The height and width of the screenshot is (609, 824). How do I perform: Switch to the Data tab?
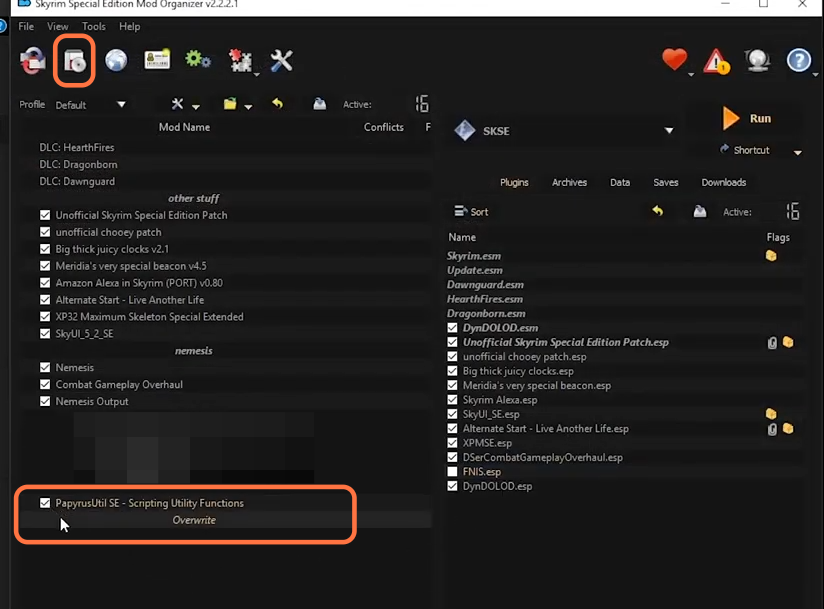[x=620, y=182]
